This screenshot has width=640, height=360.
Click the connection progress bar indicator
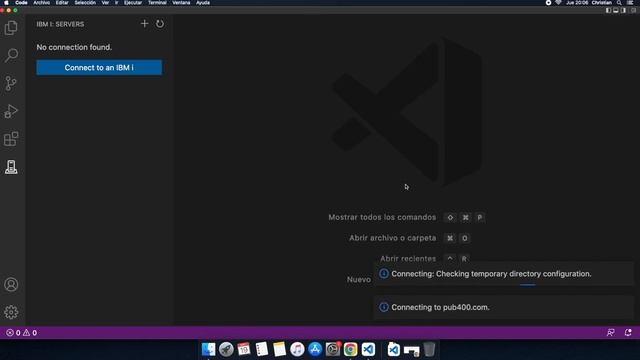[x=527, y=285]
